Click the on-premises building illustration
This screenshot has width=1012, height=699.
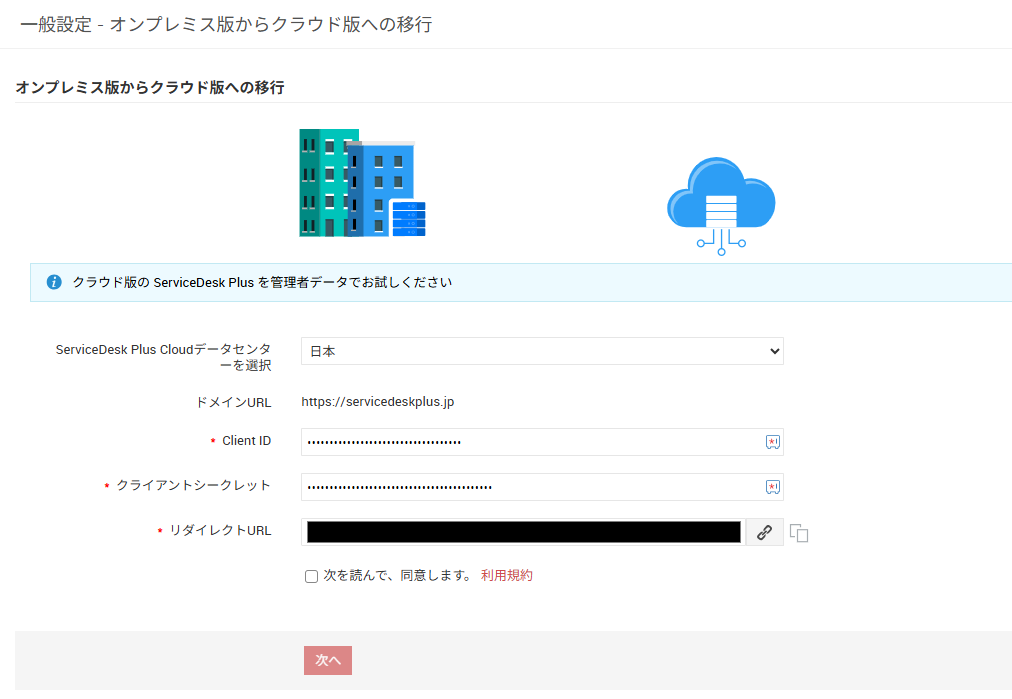click(362, 183)
